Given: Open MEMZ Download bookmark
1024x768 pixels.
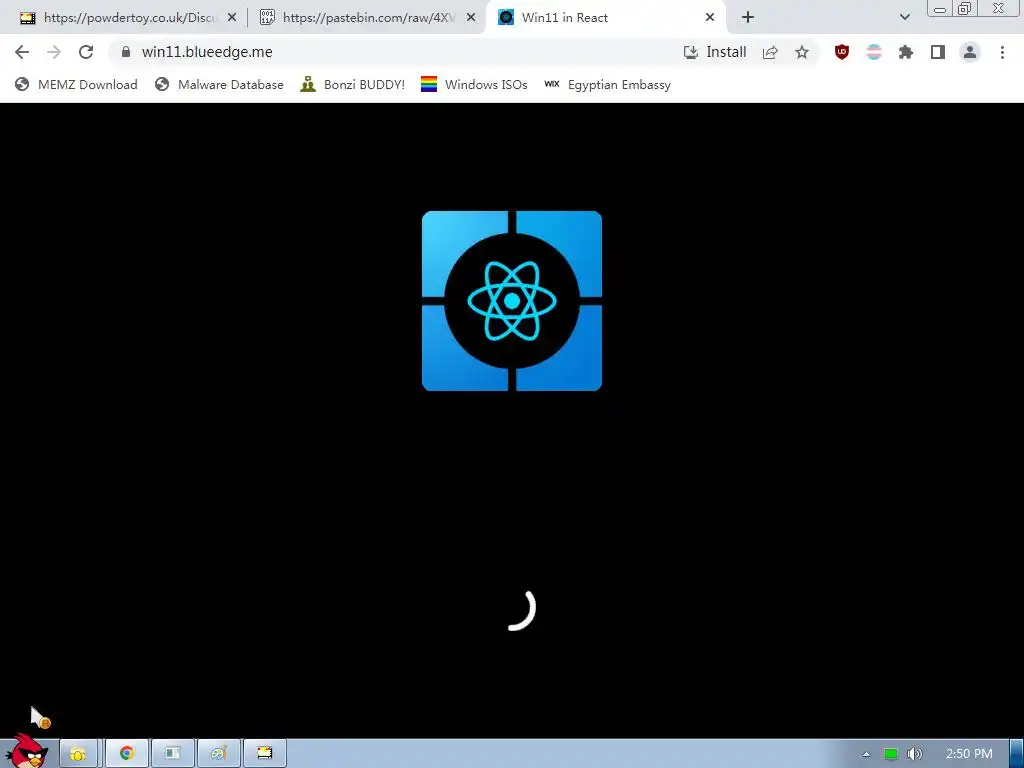Looking at the screenshot, I should coord(76,84).
